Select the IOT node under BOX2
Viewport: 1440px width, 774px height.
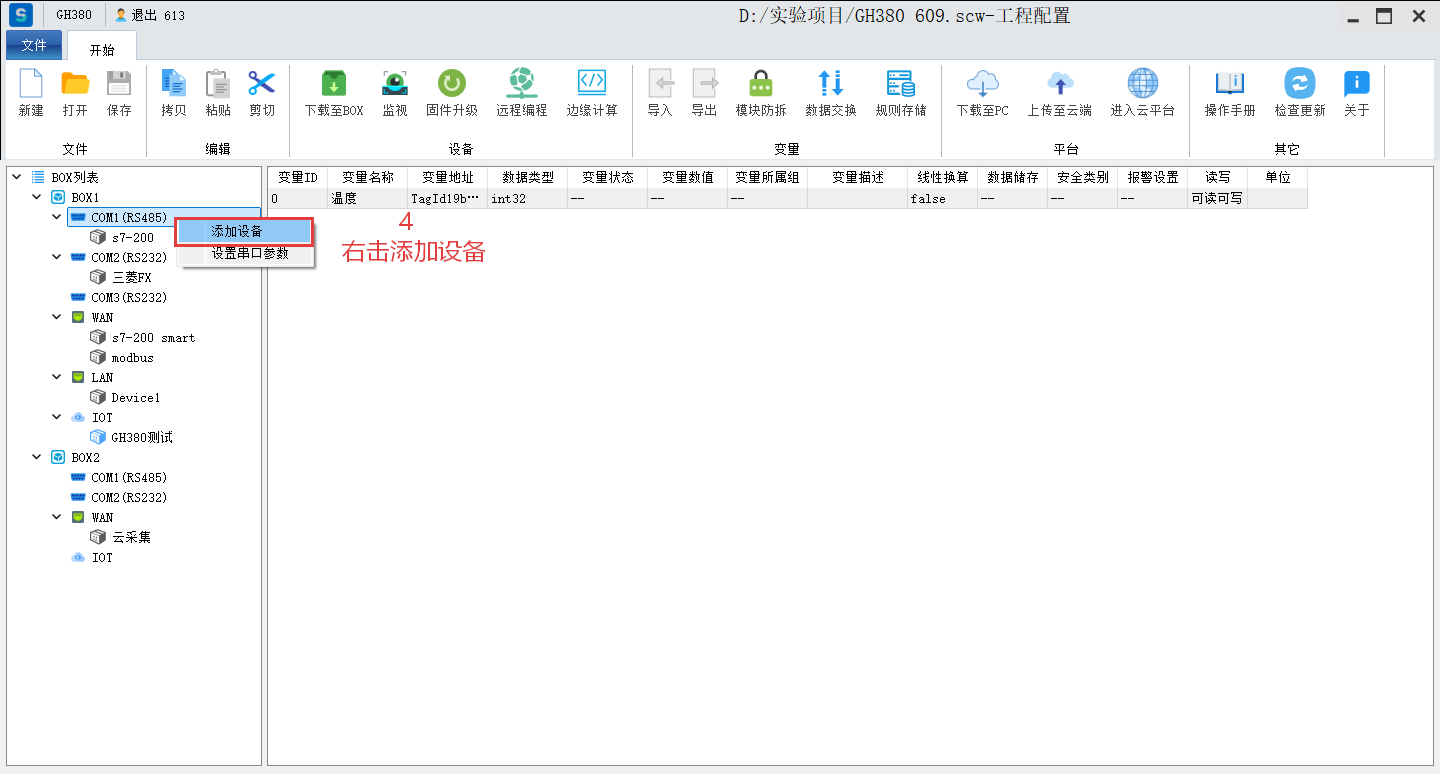pos(102,558)
